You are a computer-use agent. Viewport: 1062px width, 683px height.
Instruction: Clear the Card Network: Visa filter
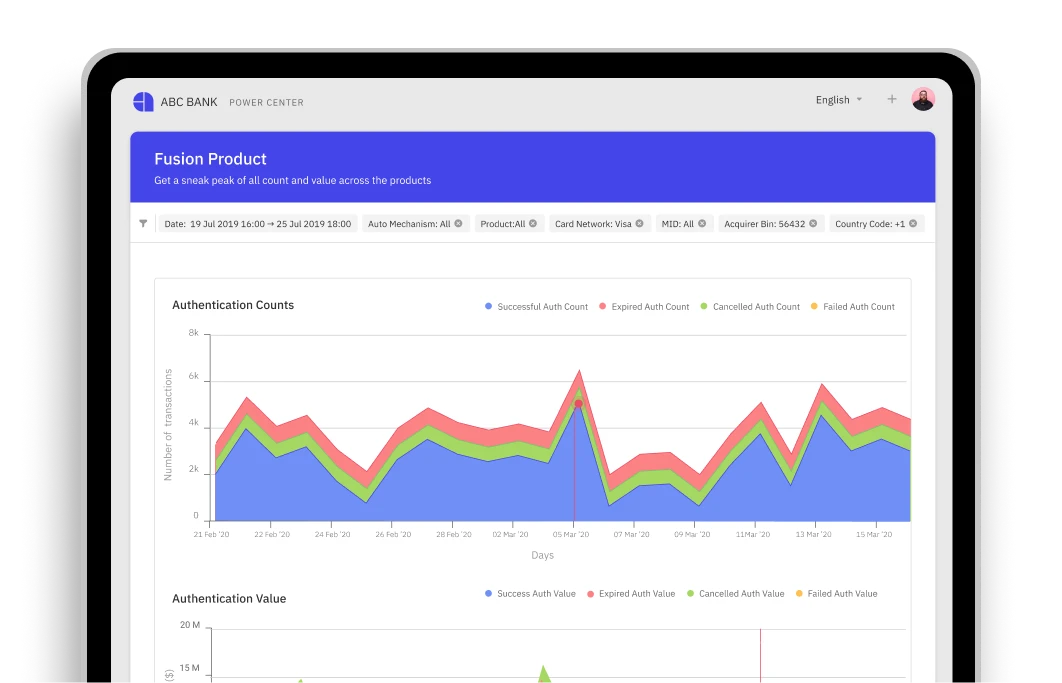pos(639,224)
